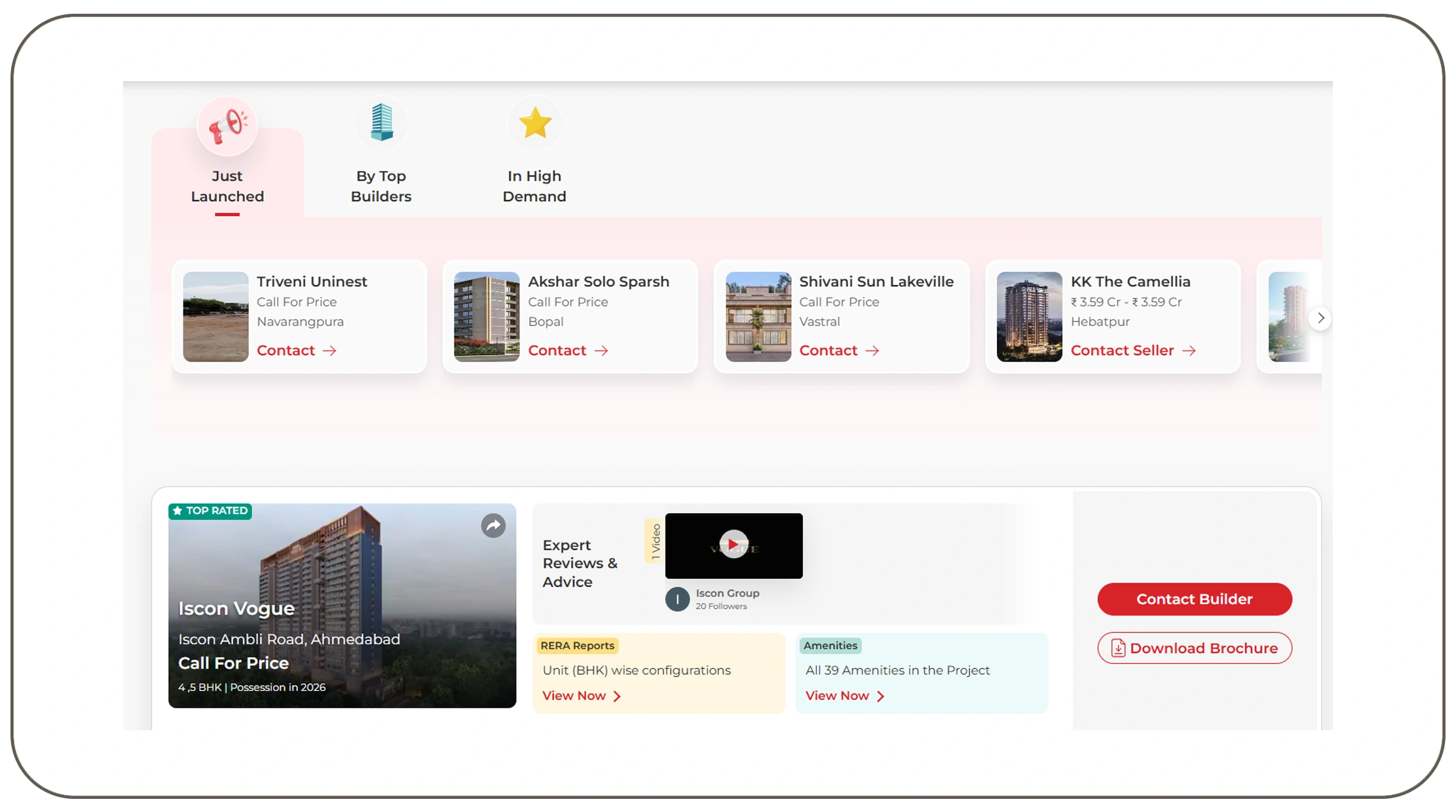The height and width of the screenshot is (812, 1456).
Task: Click the brochure document icon
Action: 1119,648
